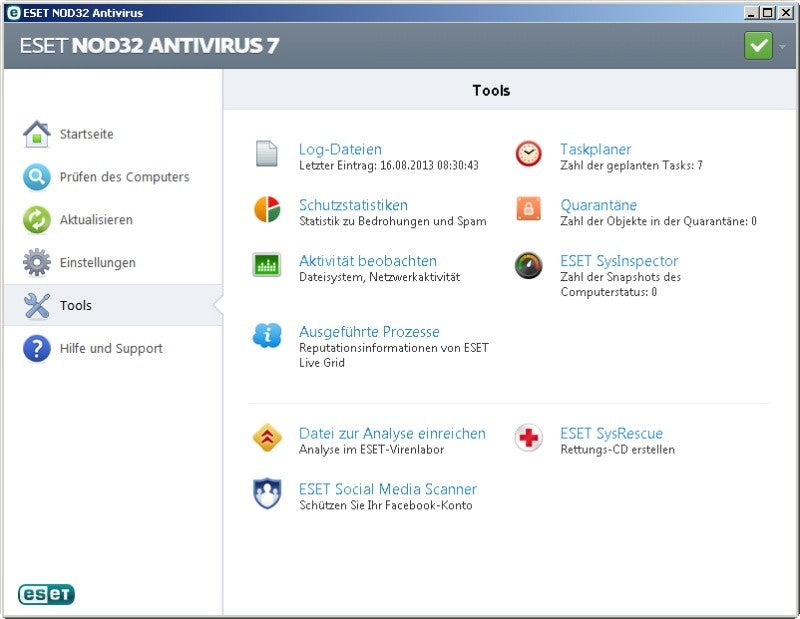The height and width of the screenshot is (619, 800).
Task: Click the 'Tools' page heading
Action: click(x=491, y=90)
